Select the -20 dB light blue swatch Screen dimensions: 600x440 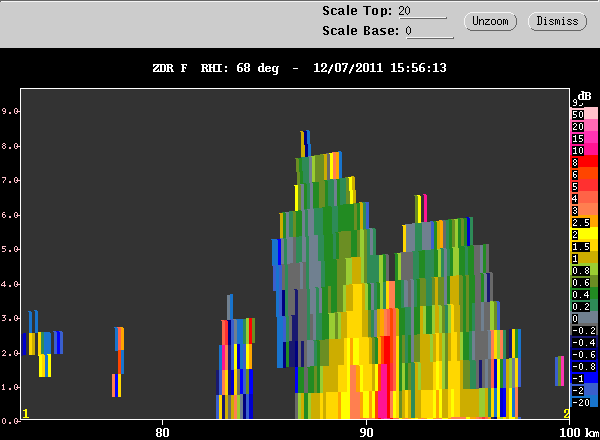[584, 402]
